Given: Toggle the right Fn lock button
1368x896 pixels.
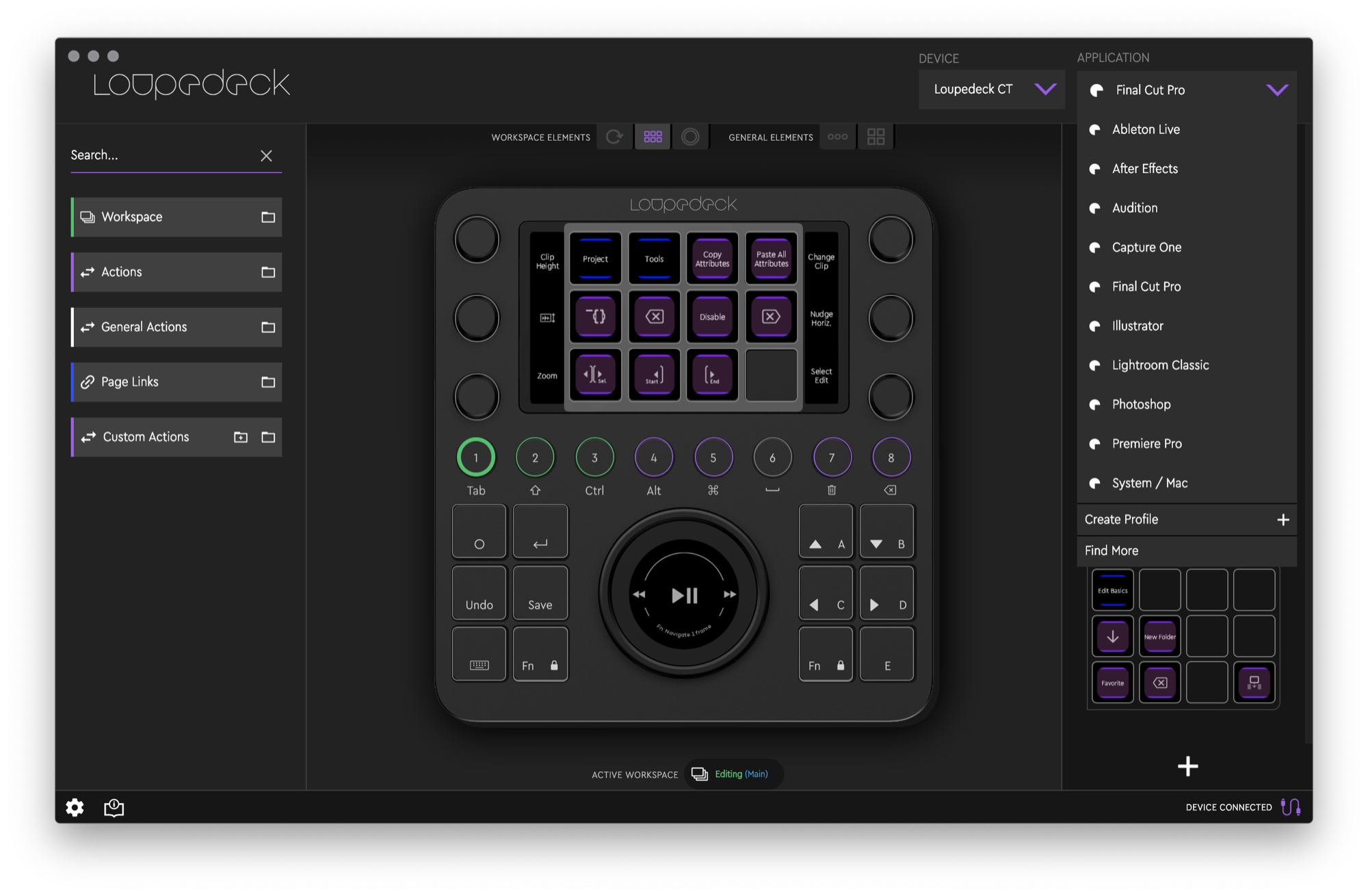Looking at the screenshot, I should pyautogui.click(x=826, y=655).
